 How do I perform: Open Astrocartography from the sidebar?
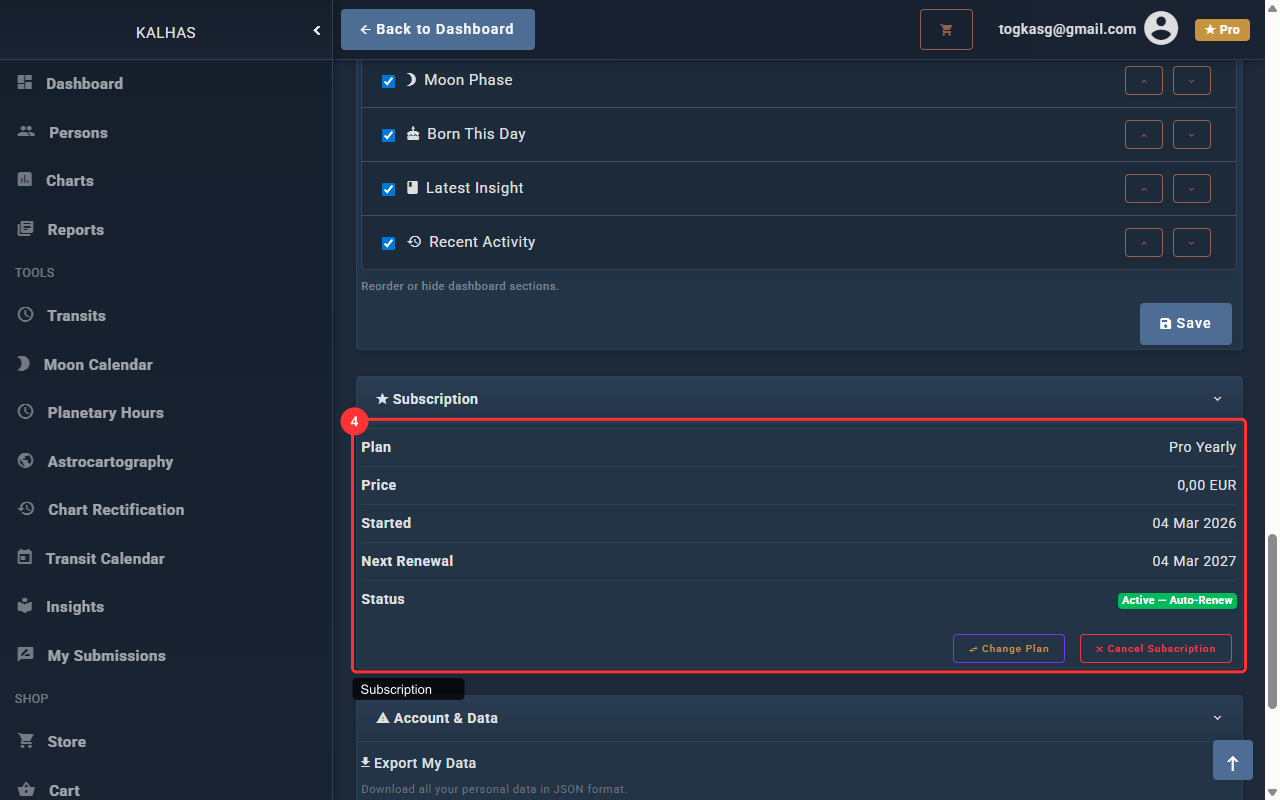pos(110,462)
